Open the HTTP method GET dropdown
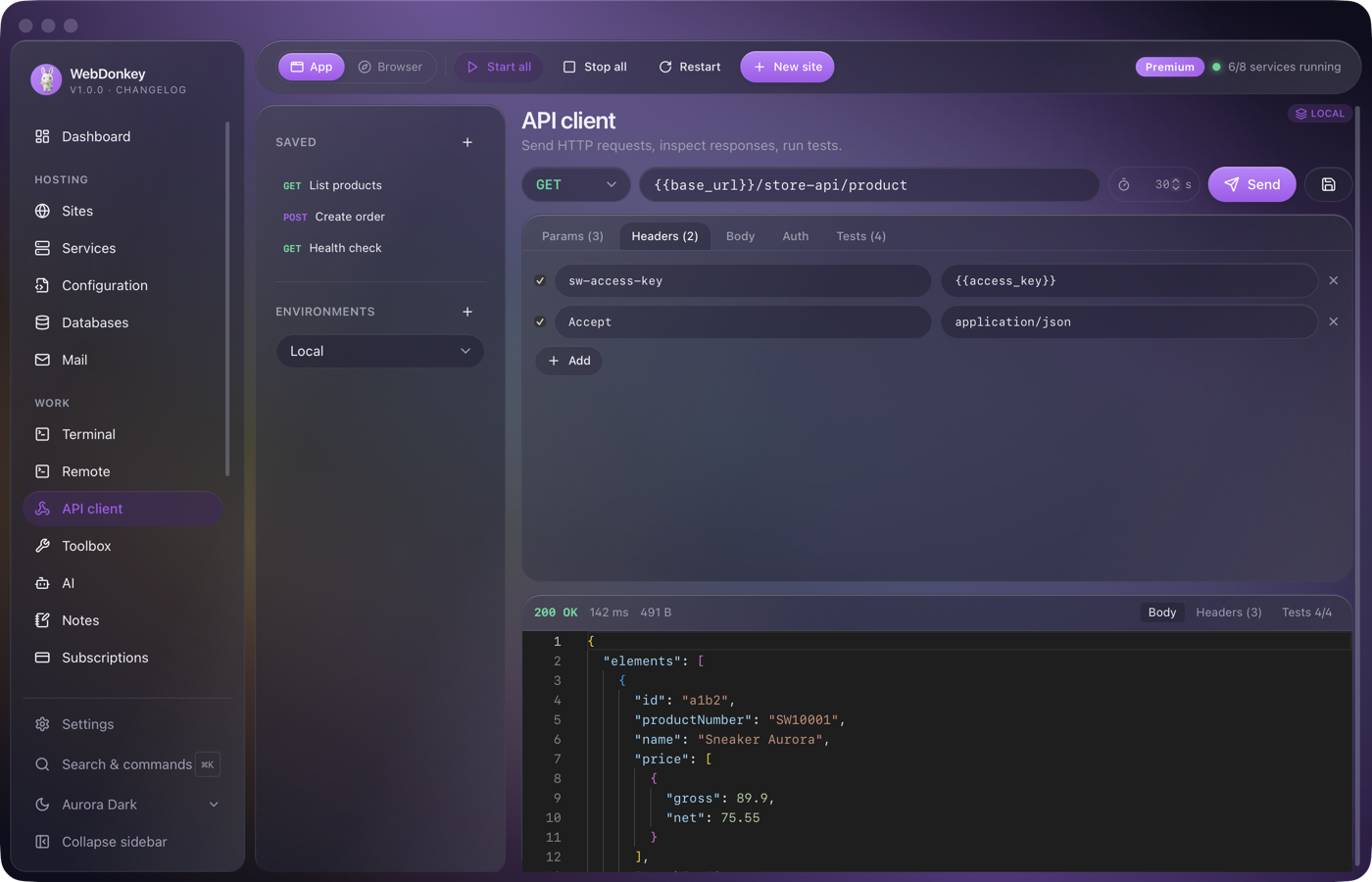 pyautogui.click(x=576, y=184)
